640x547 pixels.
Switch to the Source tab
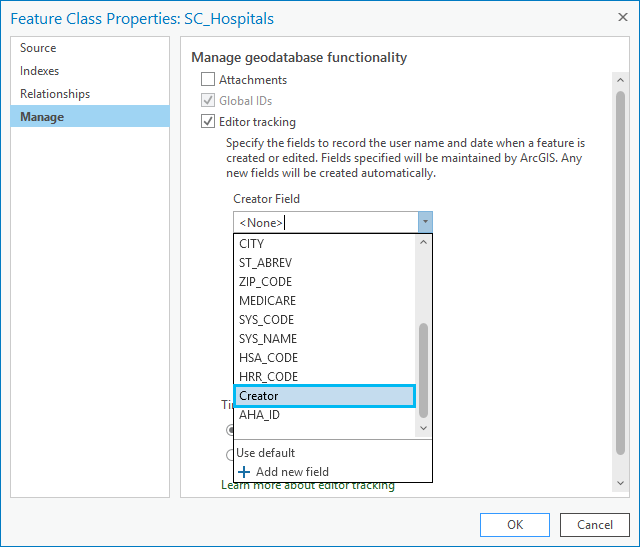click(38, 48)
